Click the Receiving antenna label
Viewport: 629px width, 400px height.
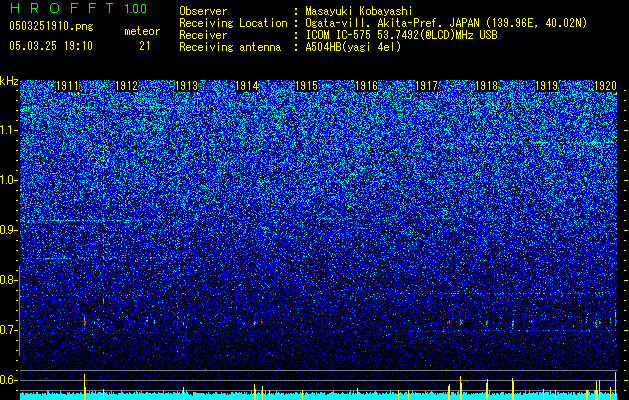coord(230,47)
